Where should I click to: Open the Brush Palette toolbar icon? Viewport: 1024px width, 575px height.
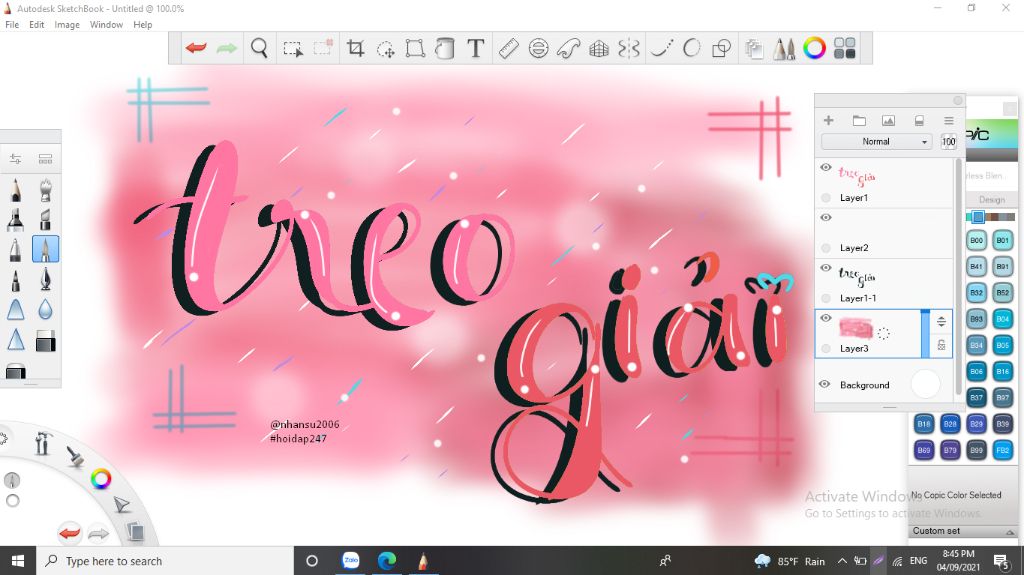pos(784,48)
